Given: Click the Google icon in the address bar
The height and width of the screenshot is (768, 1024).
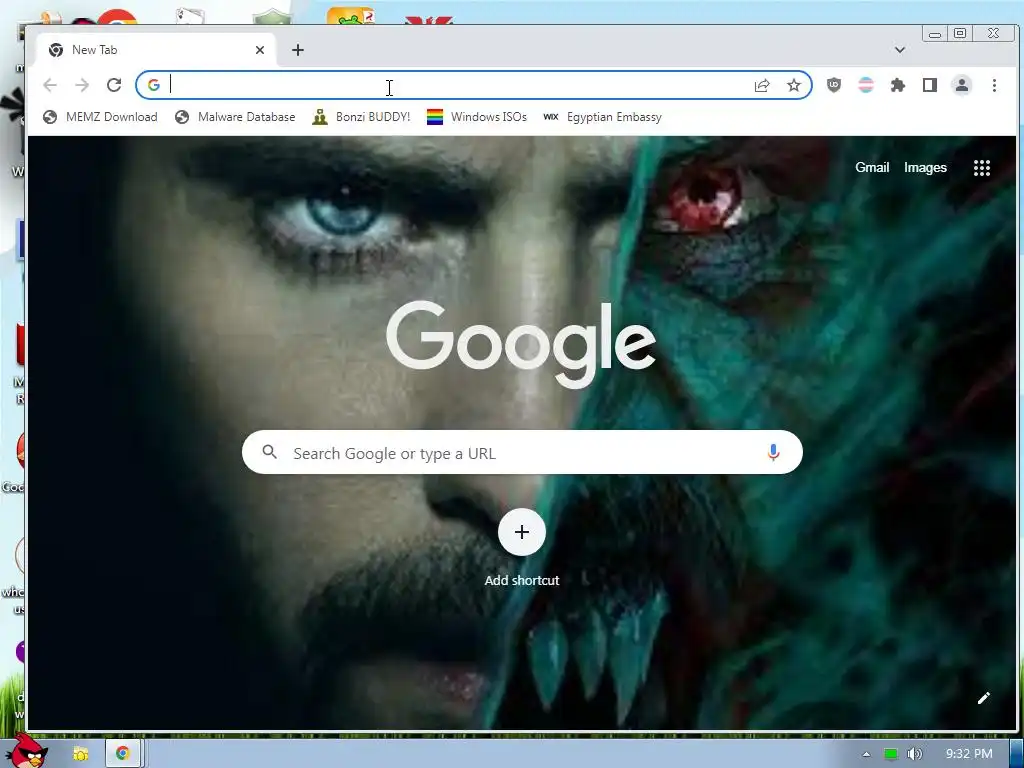Looking at the screenshot, I should point(153,85).
